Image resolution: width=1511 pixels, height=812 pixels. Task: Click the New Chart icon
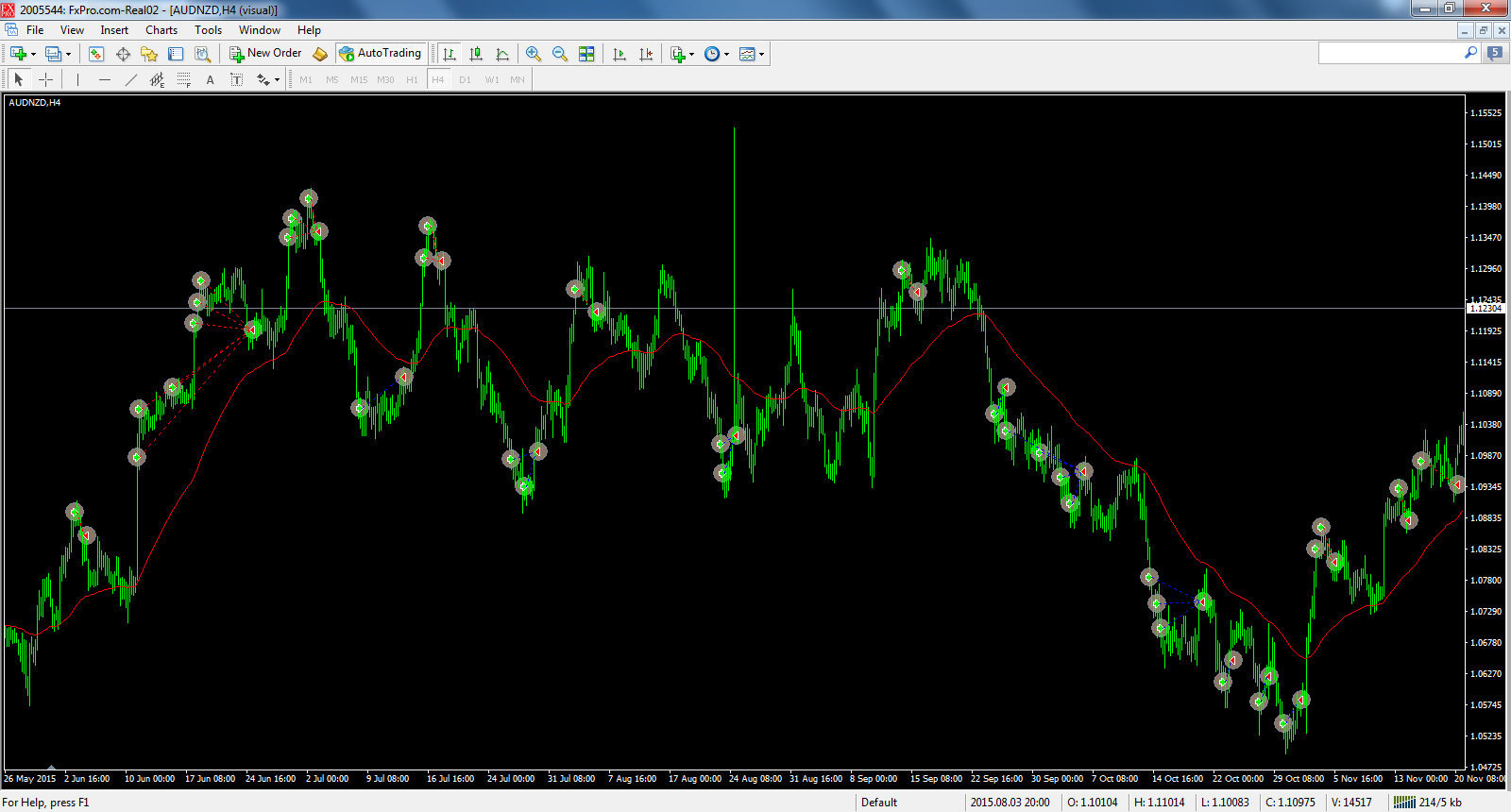pyautogui.click(x=18, y=54)
